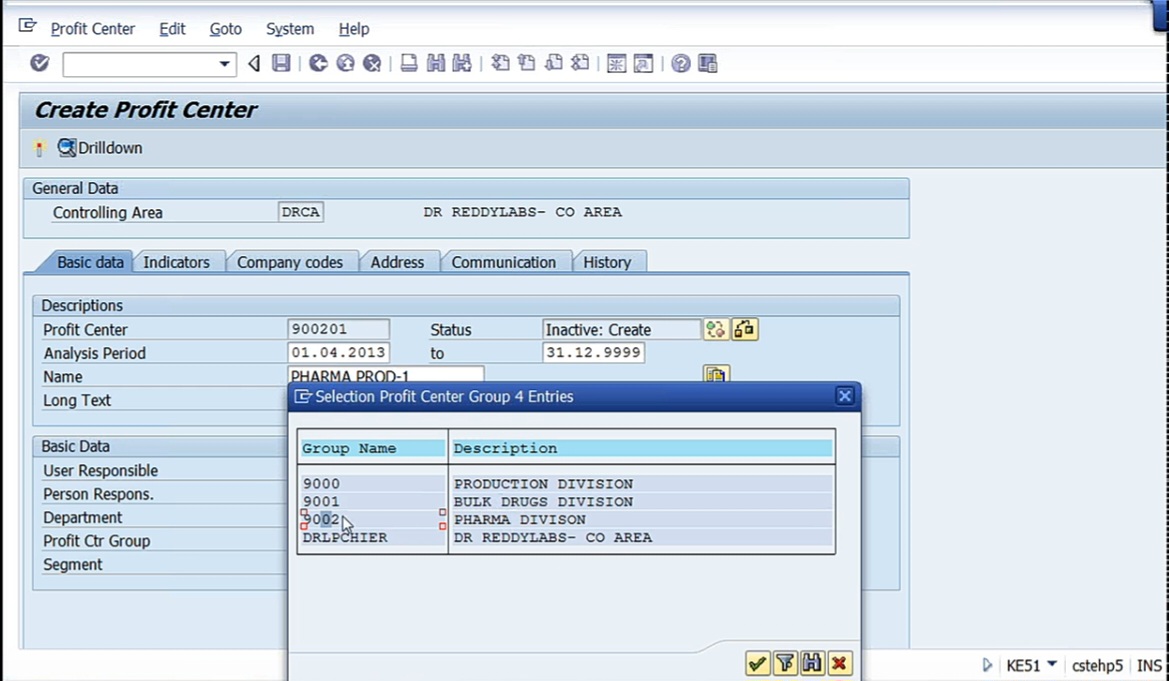
Task: Click the Controlling Area field showing DRCA
Action: [300, 213]
